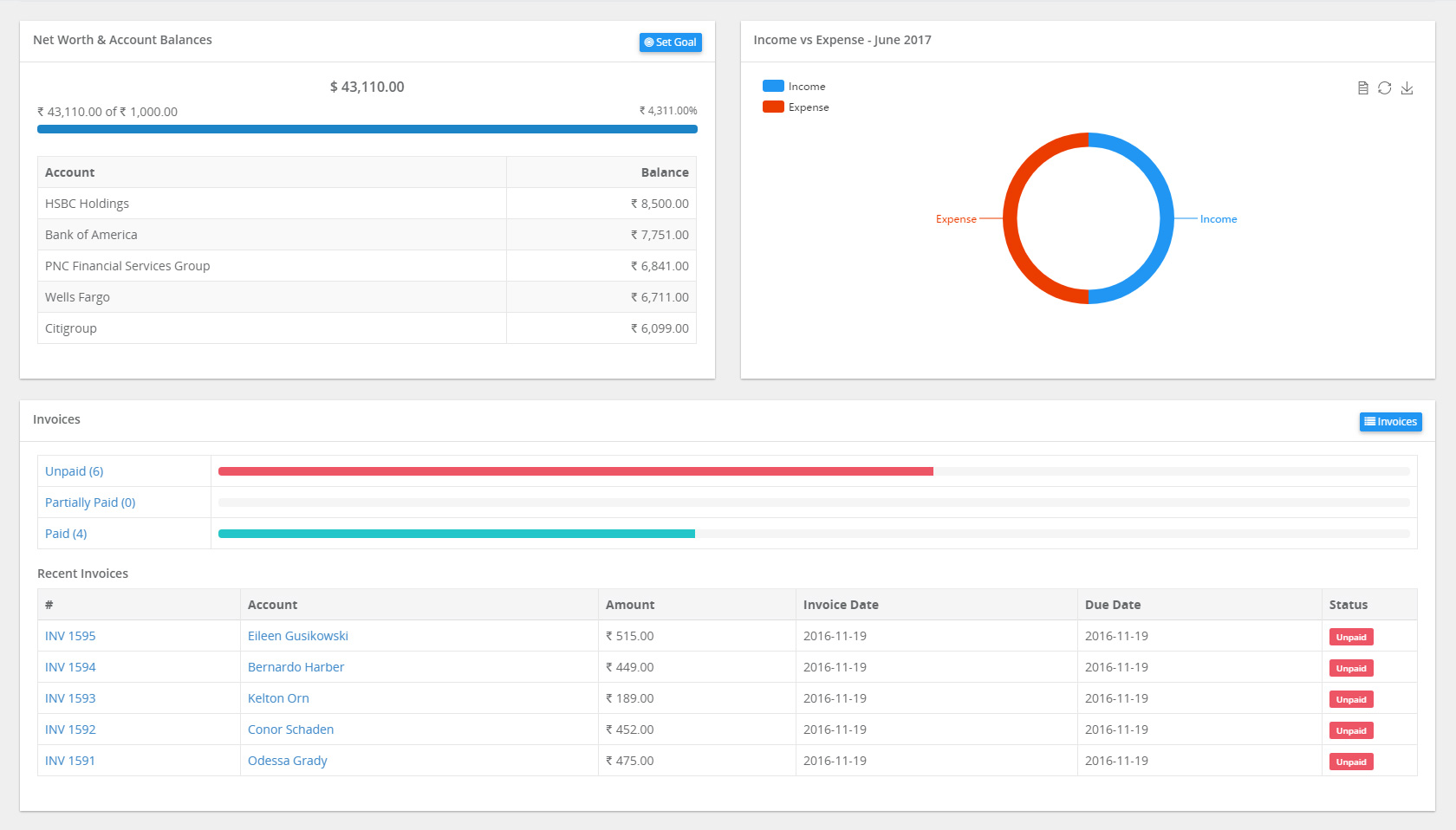Click the blue Income donut segment
The width and height of the screenshot is (1456, 830).
coord(1166,218)
